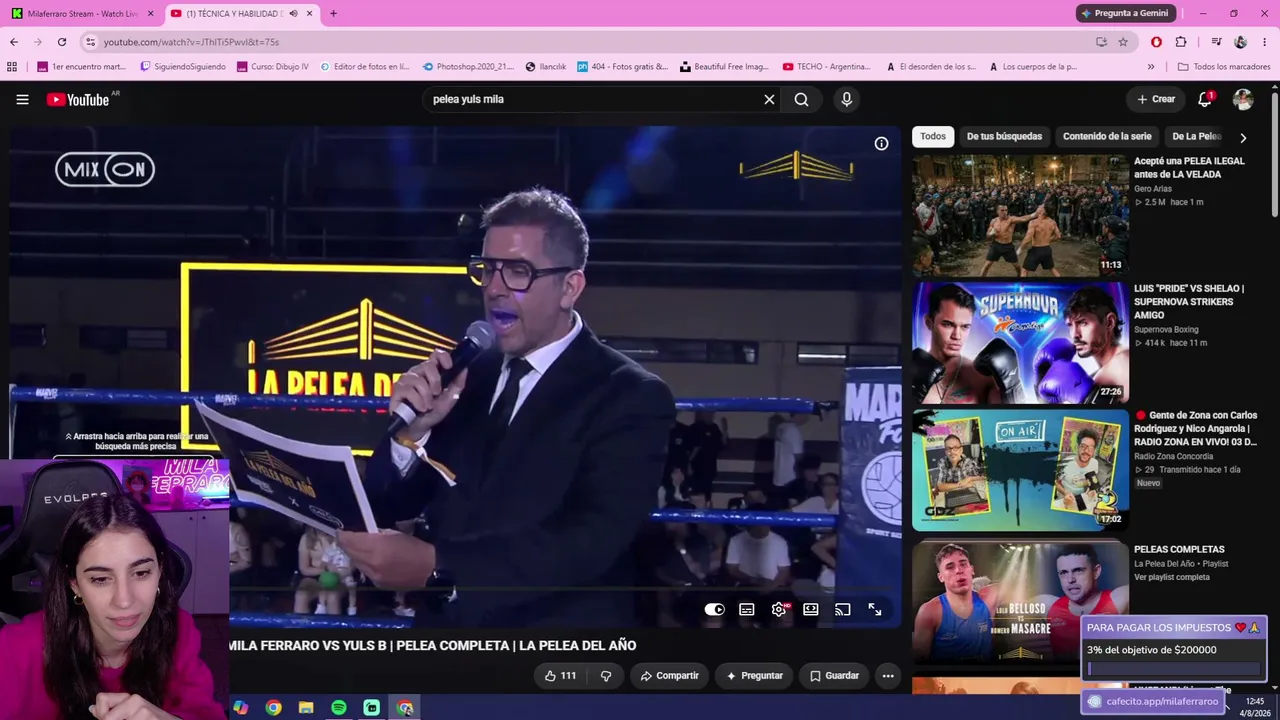Cast the video to a TV
The height and width of the screenshot is (720, 1280).
[842, 609]
